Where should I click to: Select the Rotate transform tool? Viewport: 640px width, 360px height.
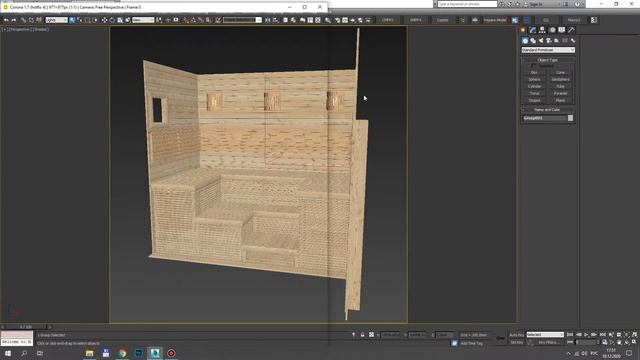112,20
